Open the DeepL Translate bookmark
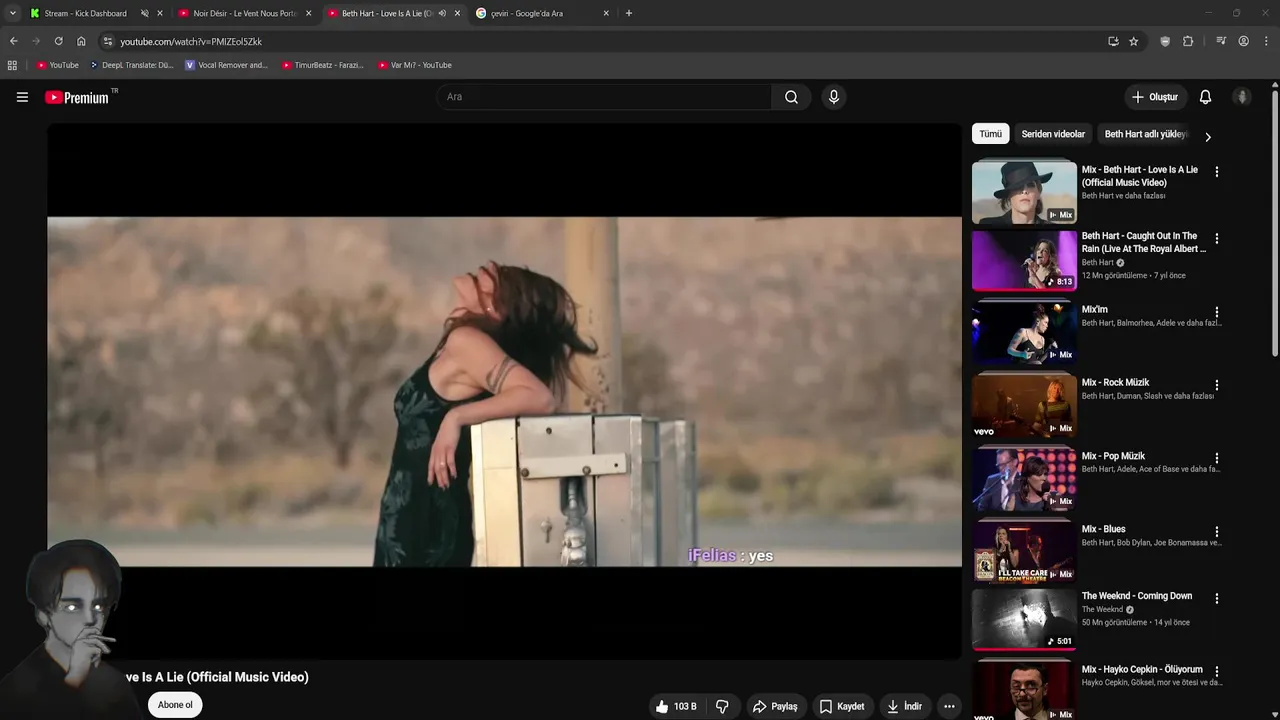 click(x=131, y=65)
